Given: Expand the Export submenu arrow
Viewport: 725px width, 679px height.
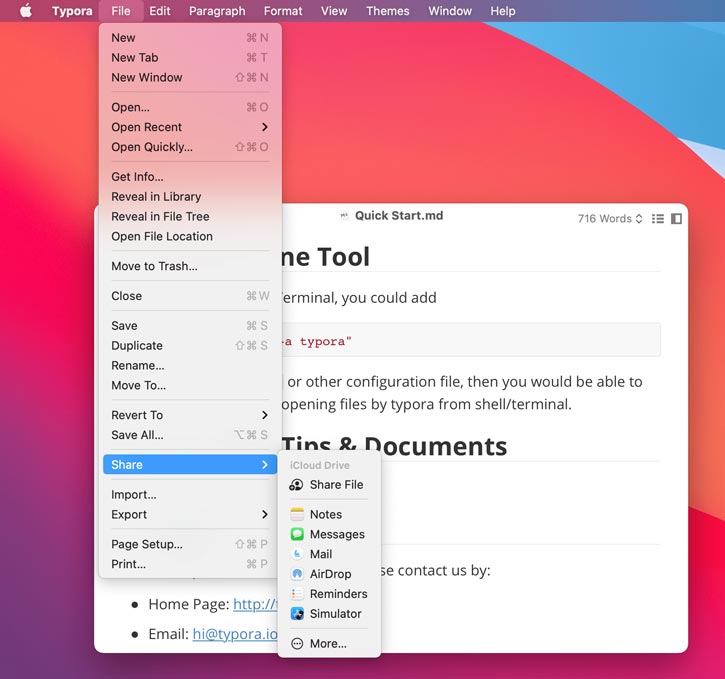Looking at the screenshot, I should pos(264,514).
